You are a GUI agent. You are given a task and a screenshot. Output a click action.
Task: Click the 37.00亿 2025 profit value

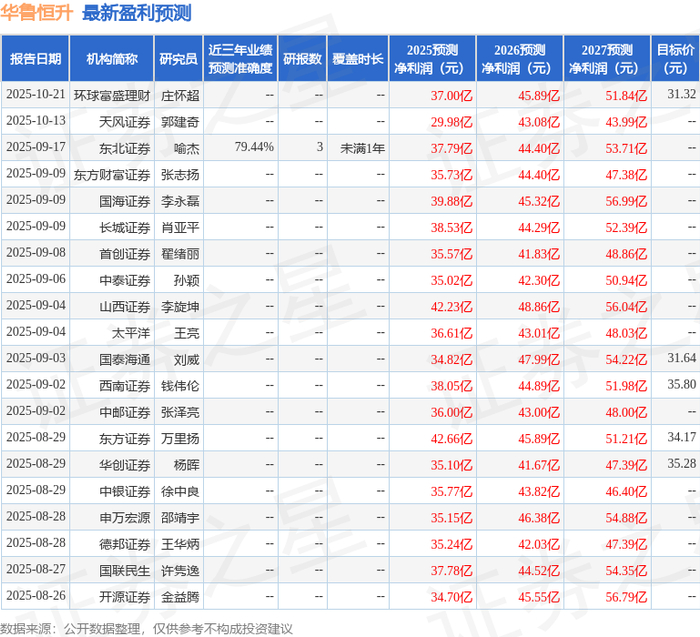[x=451, y=96]
